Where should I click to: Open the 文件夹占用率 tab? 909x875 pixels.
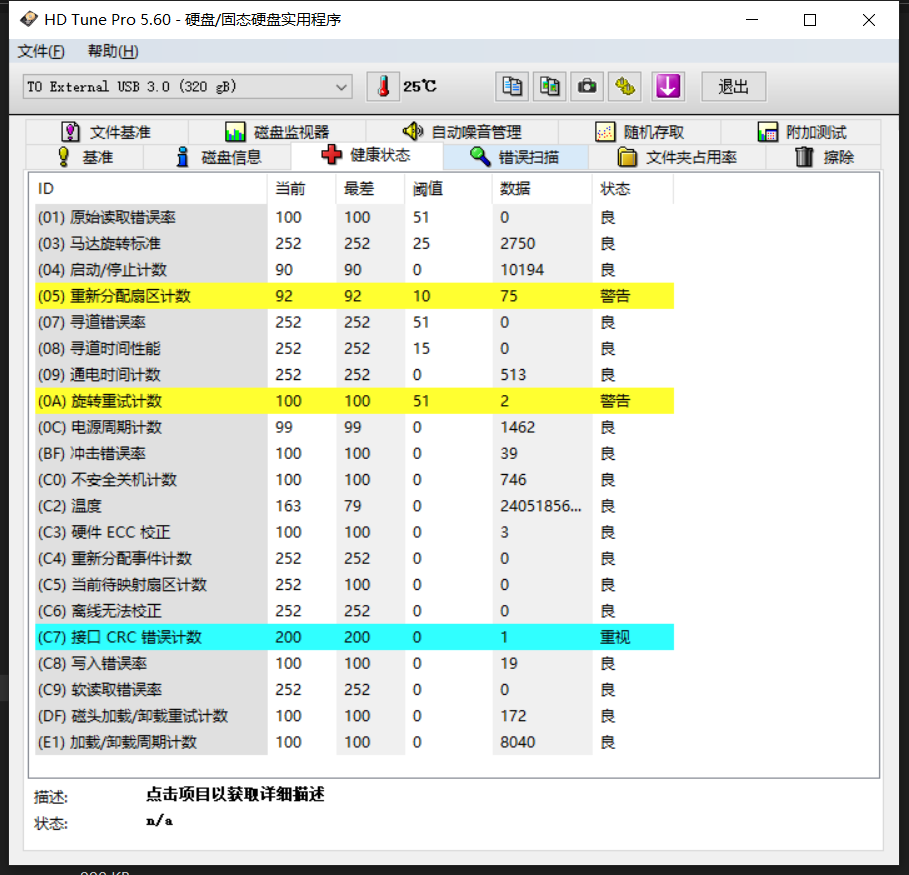point(677,157)
